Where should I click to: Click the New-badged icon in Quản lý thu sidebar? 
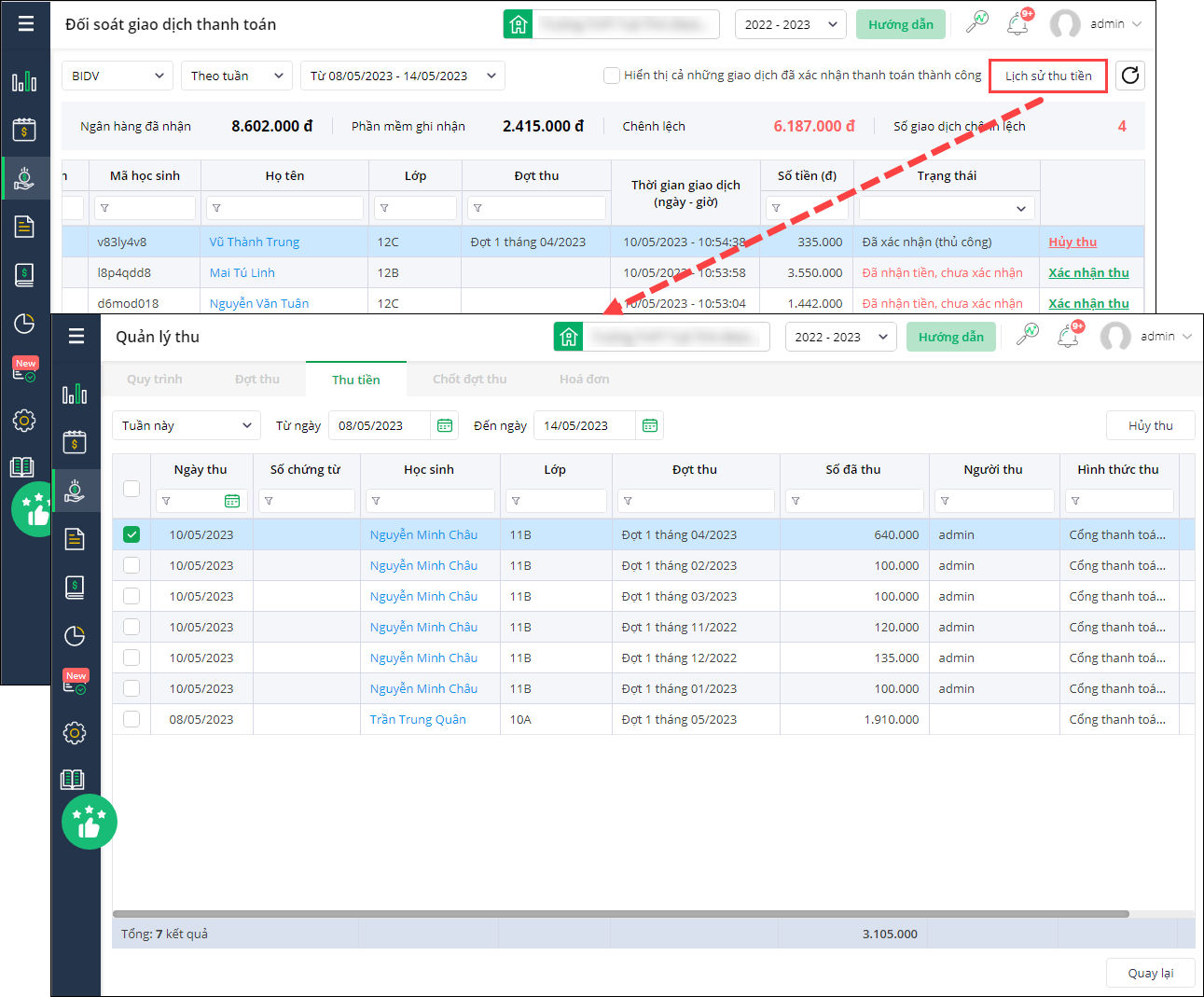point(75,682)
